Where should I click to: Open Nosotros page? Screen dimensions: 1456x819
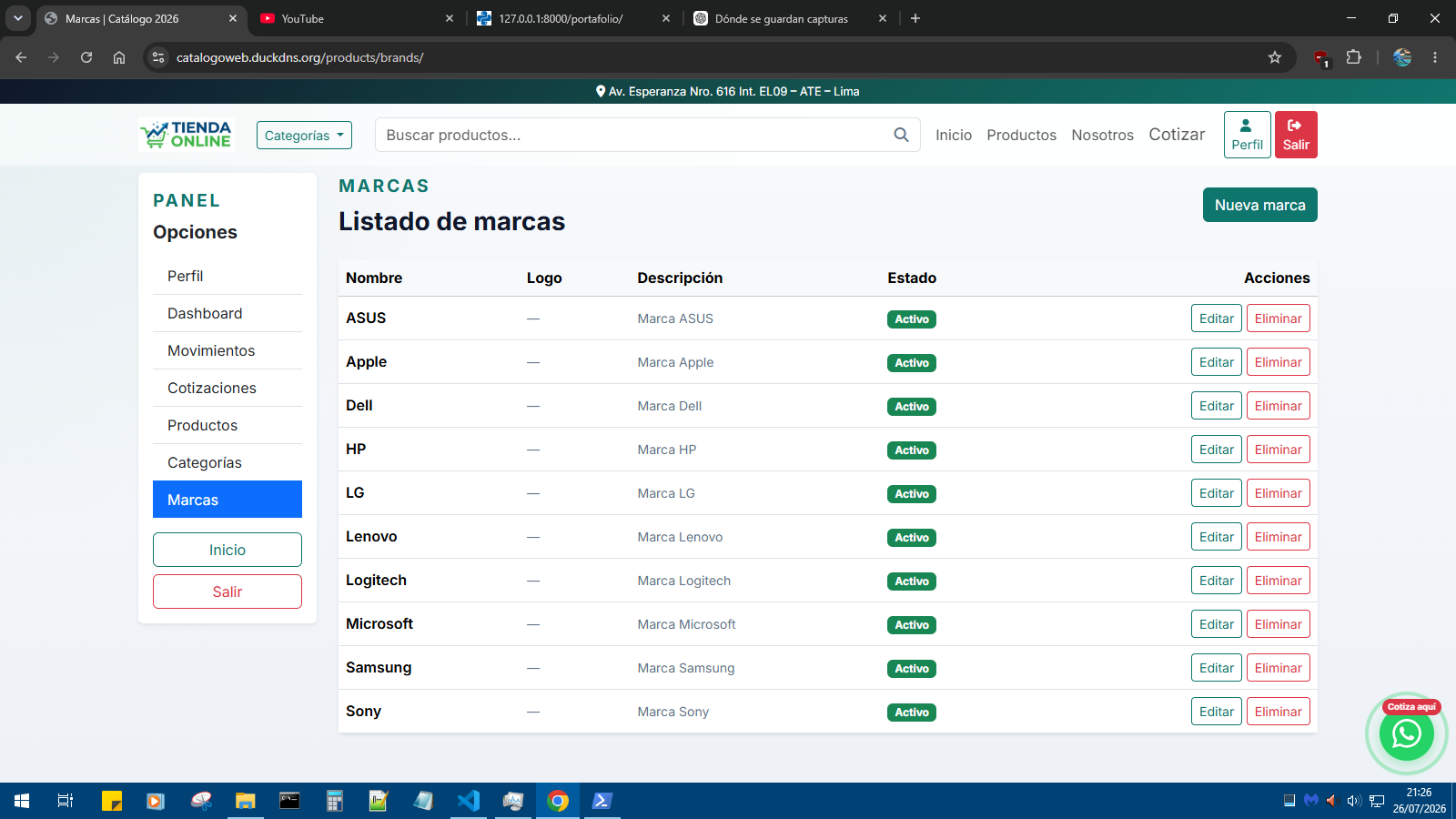click(x=1102, y=135)
